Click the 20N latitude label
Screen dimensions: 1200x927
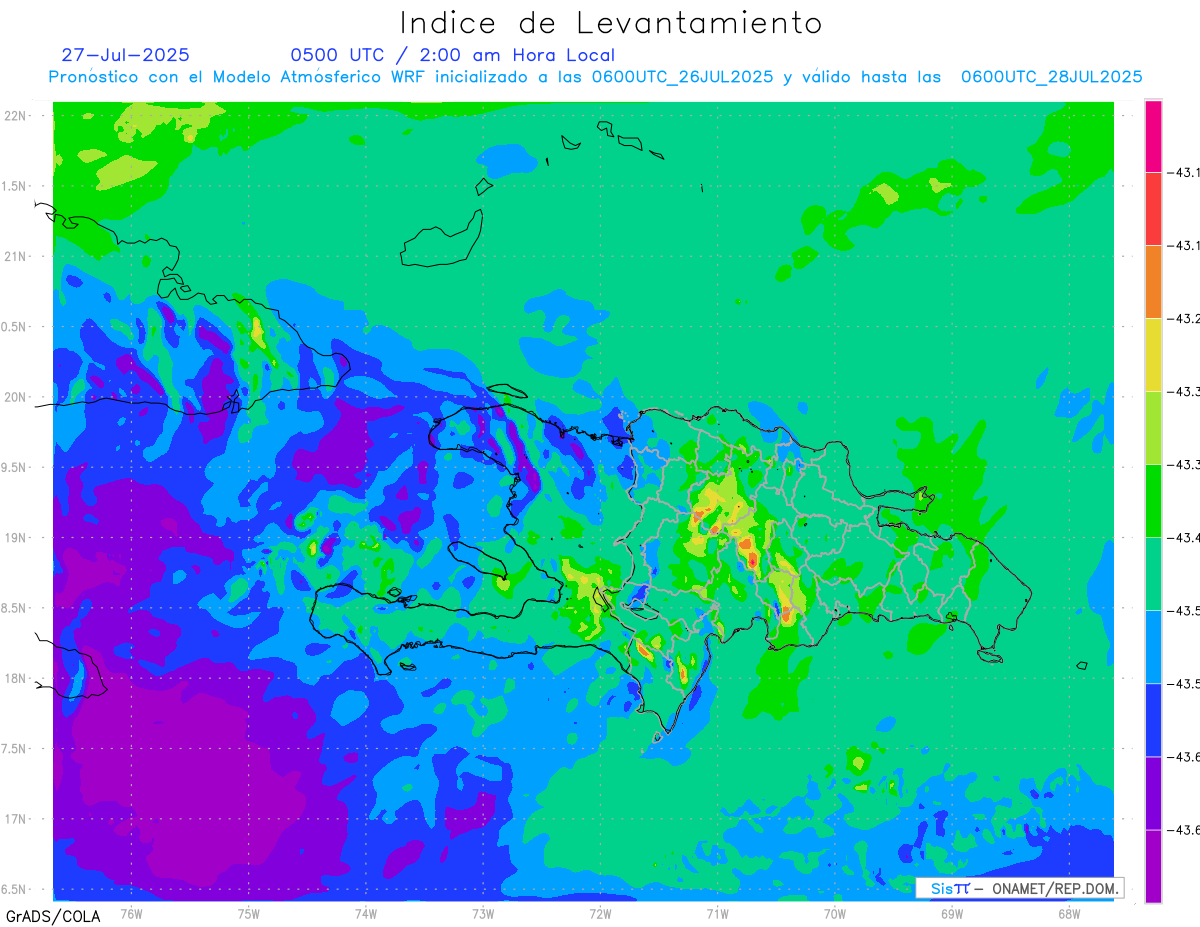point(16,397)
